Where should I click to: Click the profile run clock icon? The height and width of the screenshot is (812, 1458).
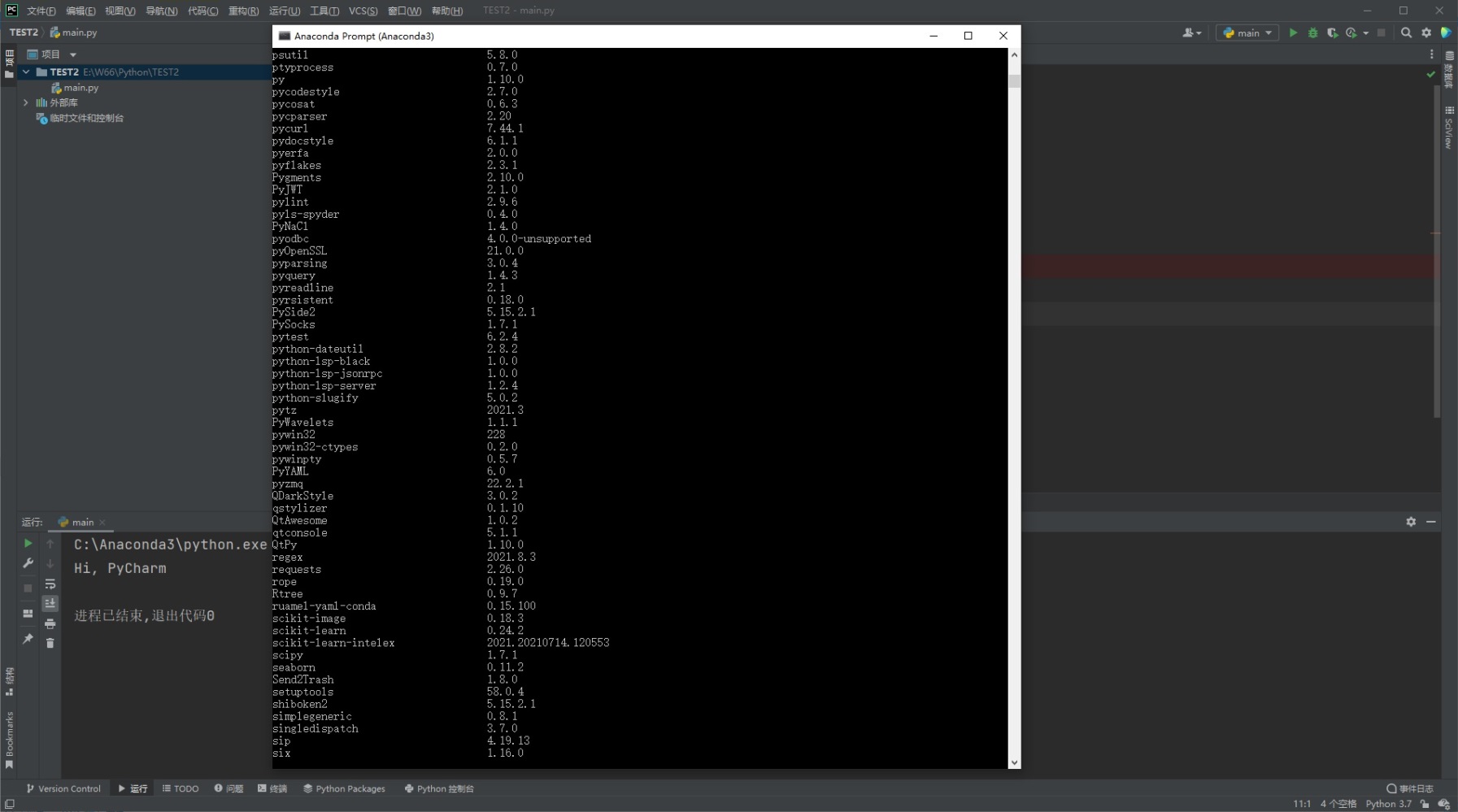pos(1351,33)
